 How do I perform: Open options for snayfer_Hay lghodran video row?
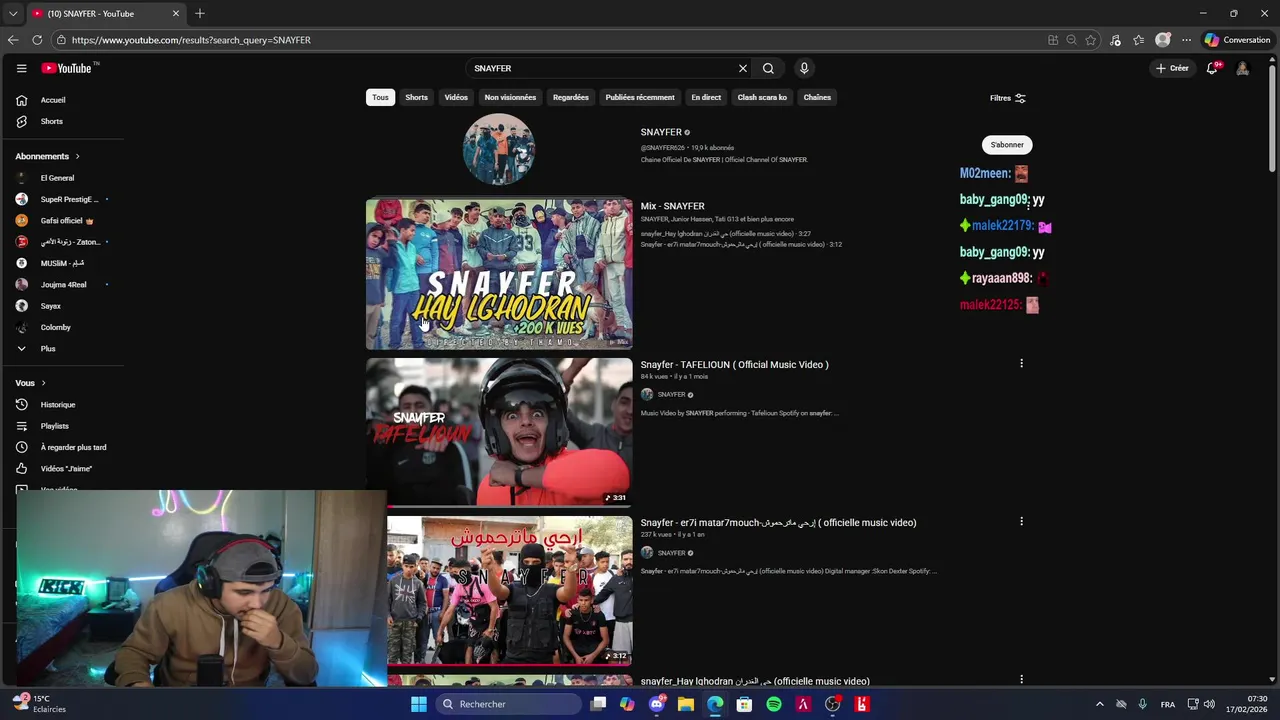click(1021, 679)
